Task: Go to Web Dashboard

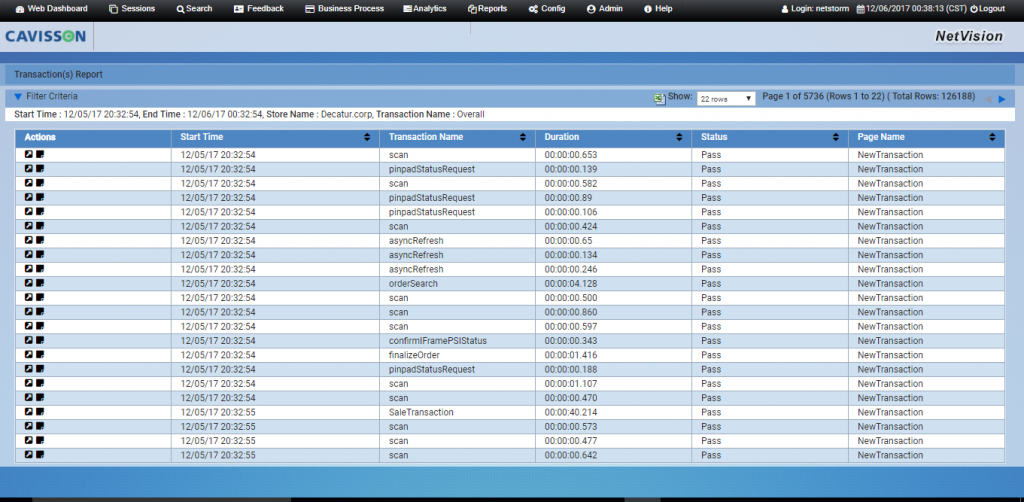Action: pos(51,8)
